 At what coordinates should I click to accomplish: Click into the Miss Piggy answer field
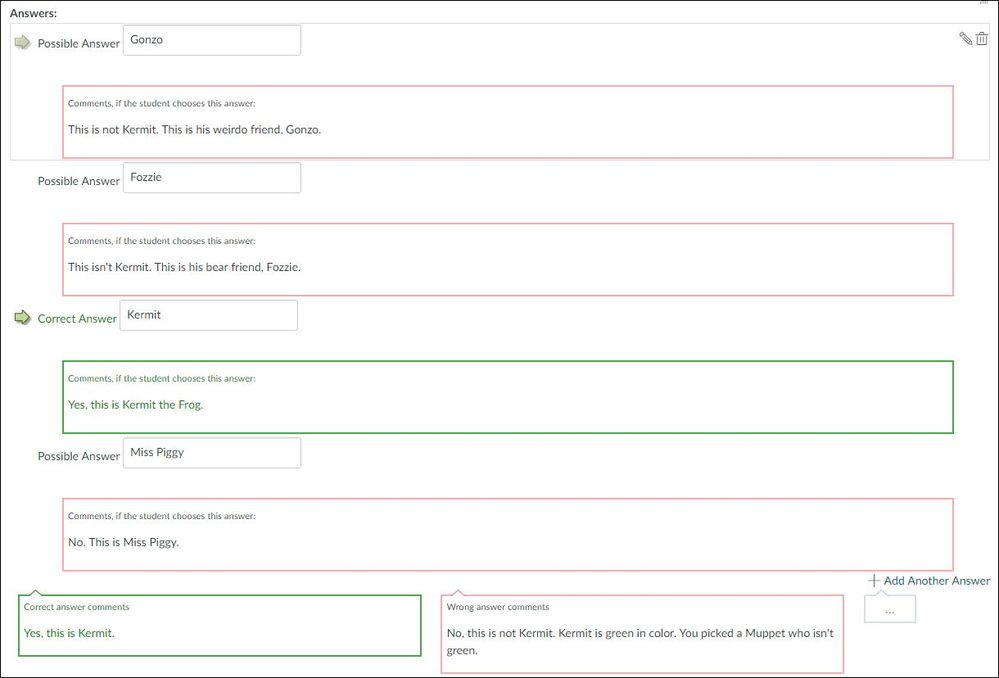[211, 453]
